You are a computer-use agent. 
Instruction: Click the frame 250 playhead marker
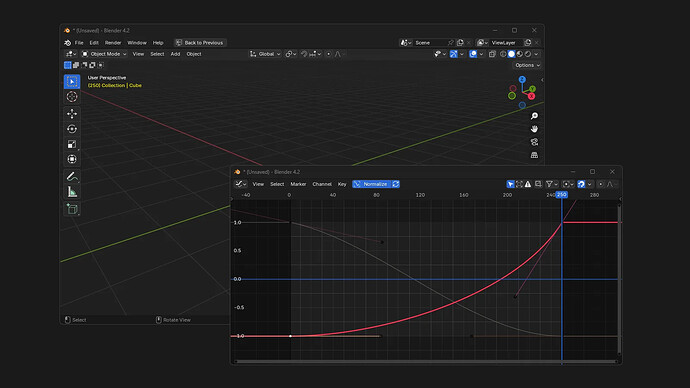click(562, 194)
